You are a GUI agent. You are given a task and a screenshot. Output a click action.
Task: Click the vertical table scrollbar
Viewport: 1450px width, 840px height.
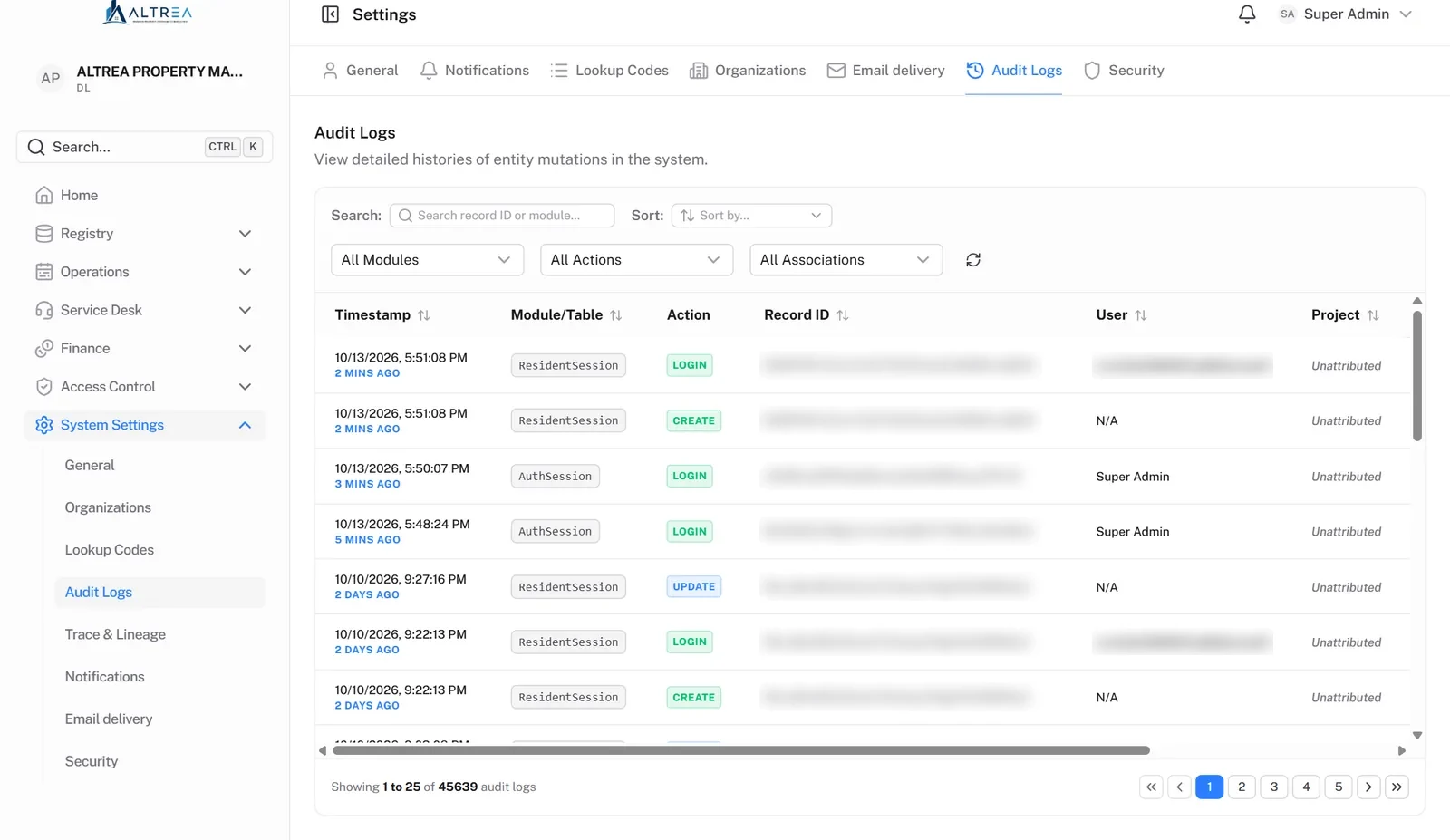point(1417,376)
